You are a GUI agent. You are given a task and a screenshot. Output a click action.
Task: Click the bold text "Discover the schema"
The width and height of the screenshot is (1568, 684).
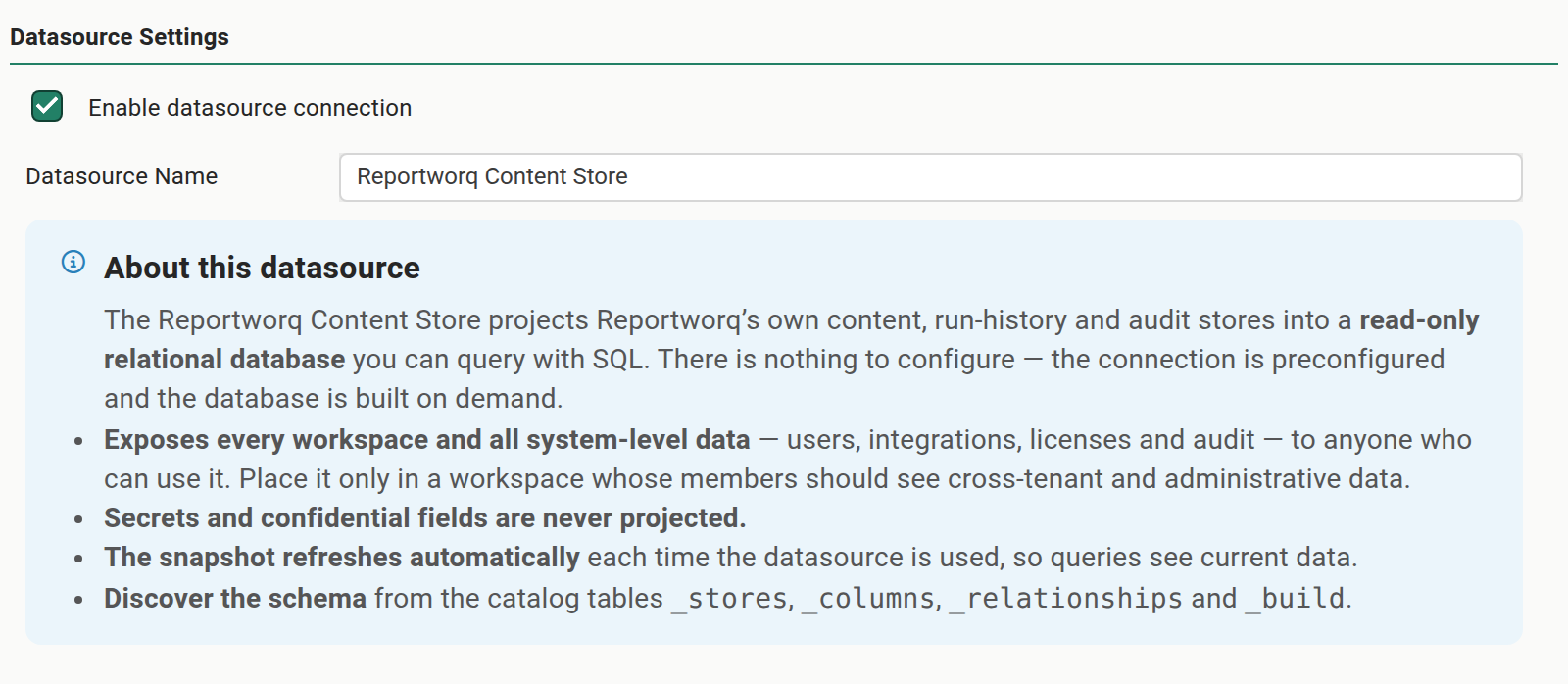235,598
